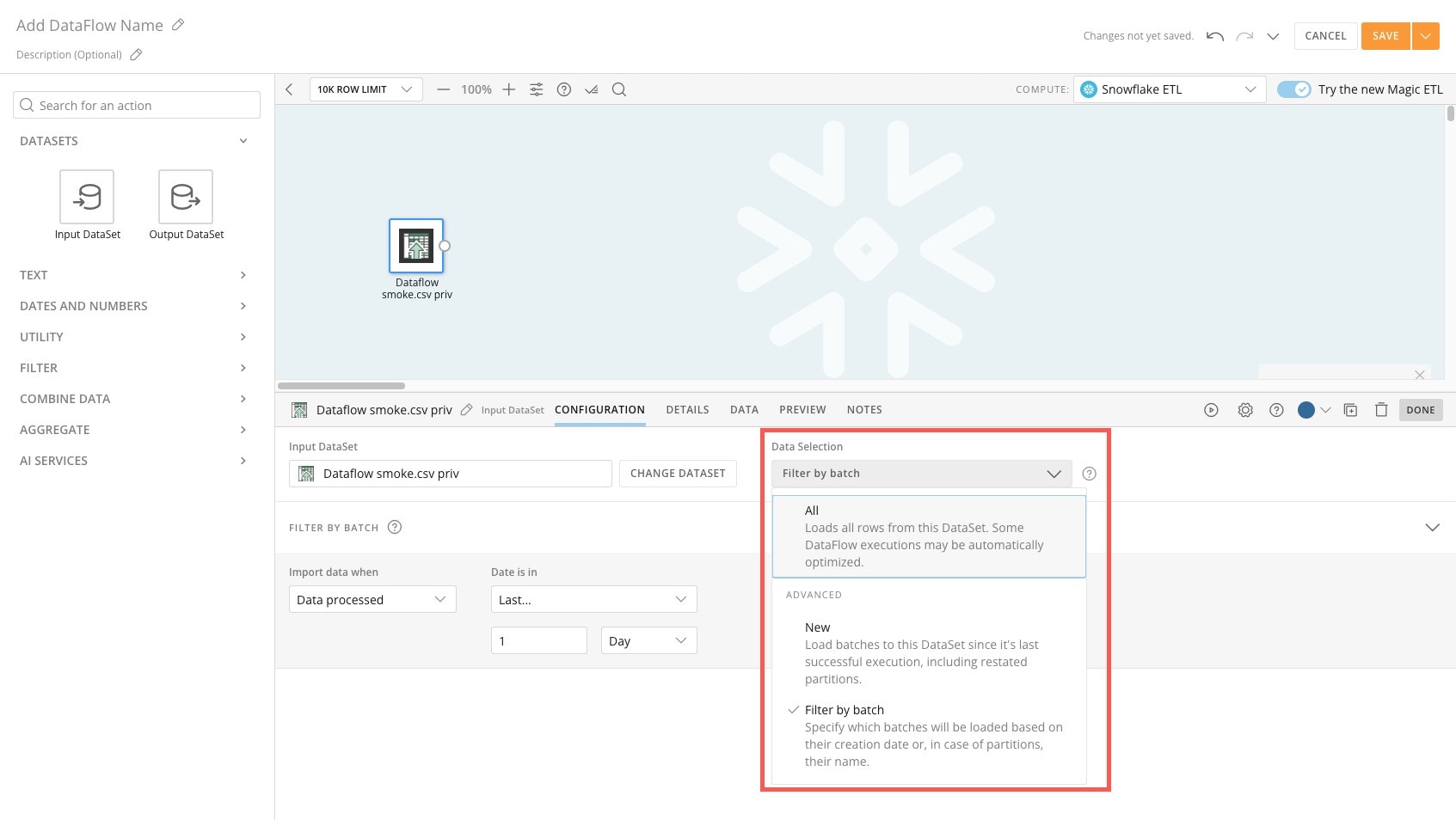Click the CHANGE DATASET button

(x=678, y=474)
